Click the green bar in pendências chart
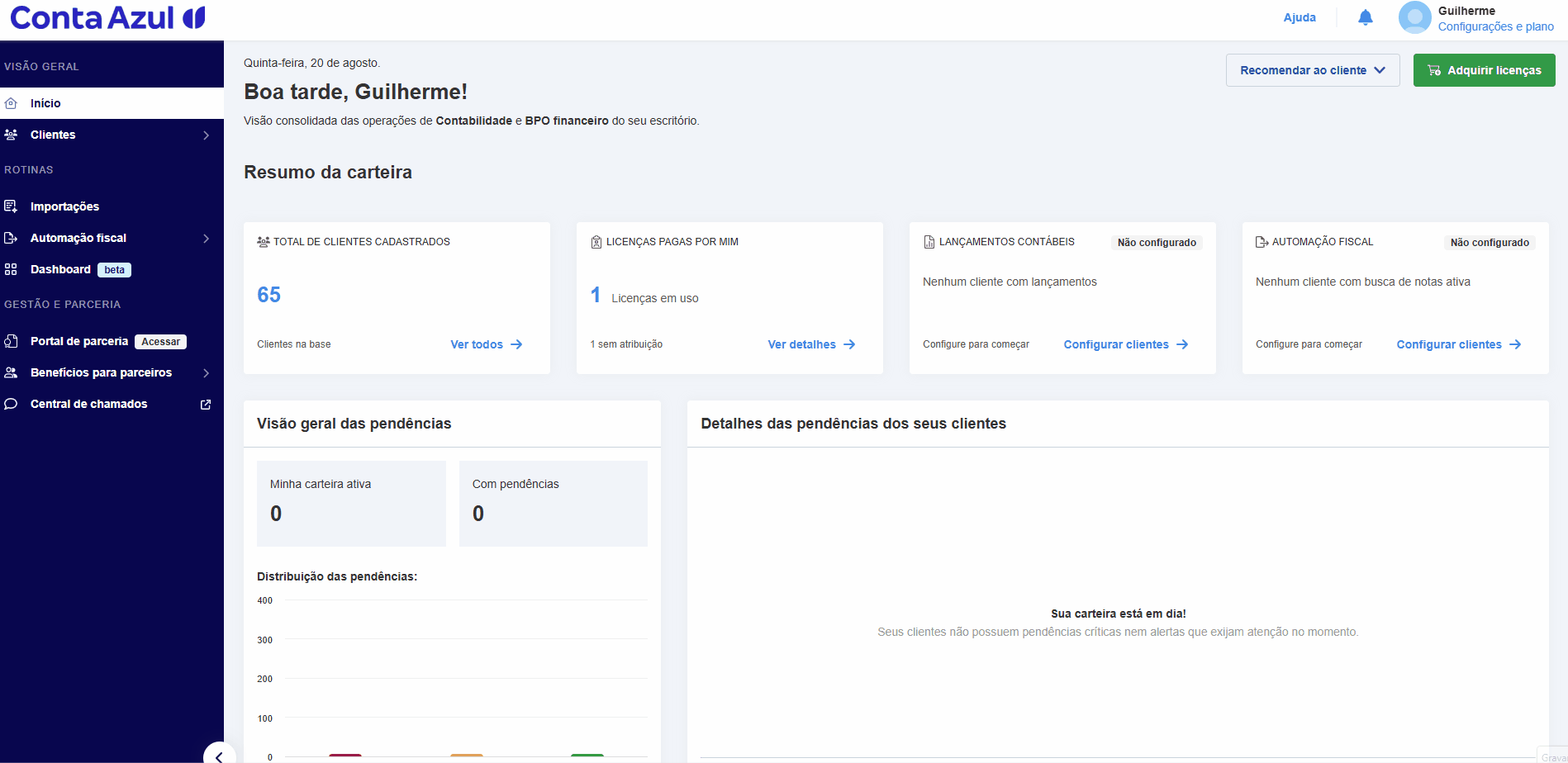The width and height of the screenshot is (1568, 763). pos(587,755)
